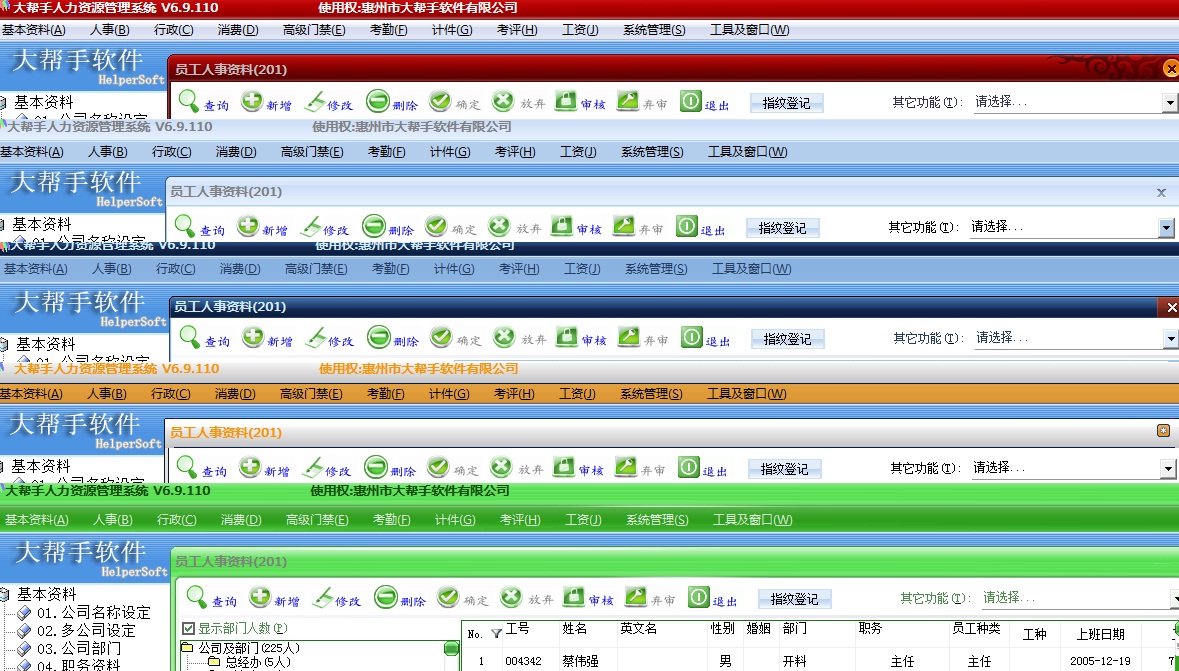
Task: Click 指纹登记 button in pale-blue-themed window
Action: coord(782,228)
